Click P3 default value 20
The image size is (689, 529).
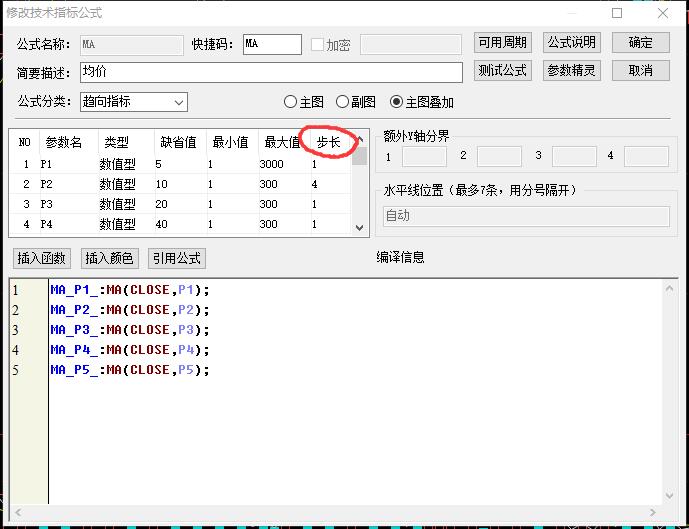pos(162,204)
